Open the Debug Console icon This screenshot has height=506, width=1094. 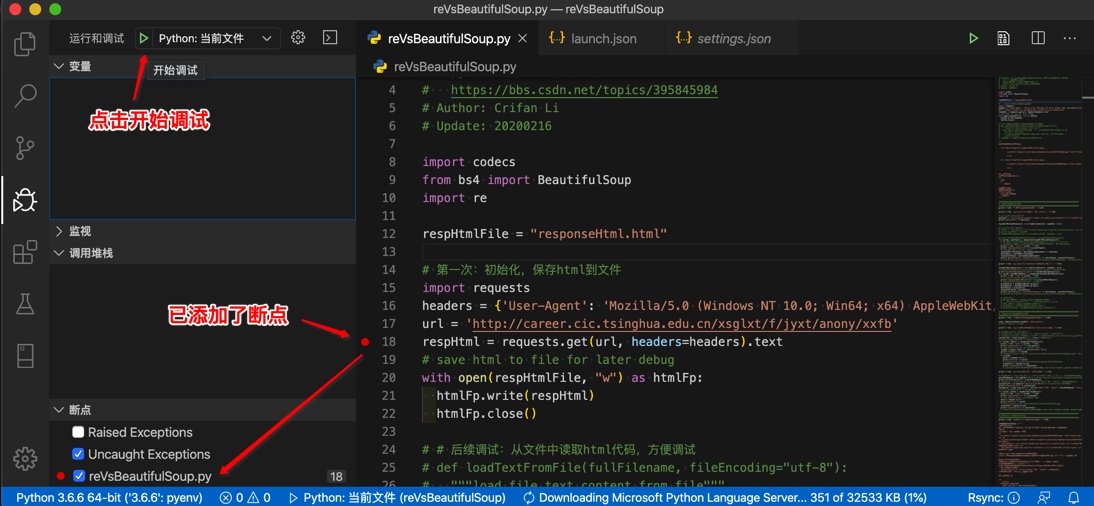click(330, 38)
